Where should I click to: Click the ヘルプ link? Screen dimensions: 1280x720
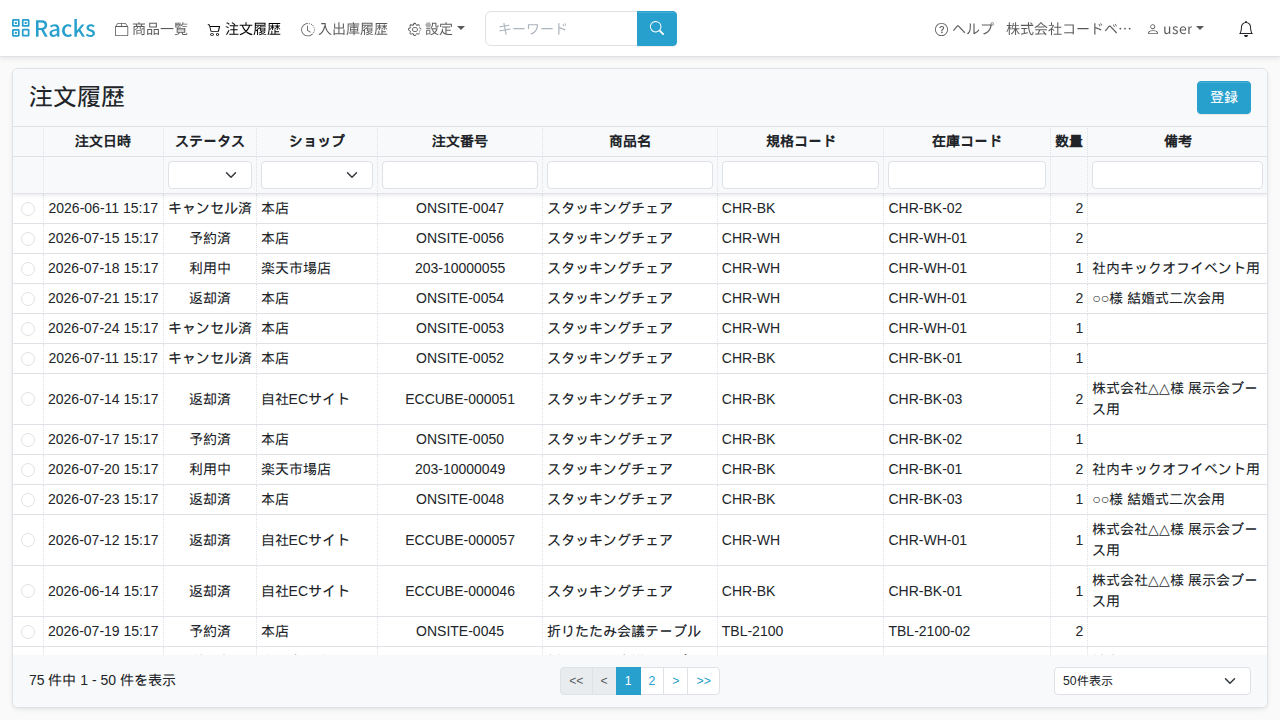click(x=964, y=29)
